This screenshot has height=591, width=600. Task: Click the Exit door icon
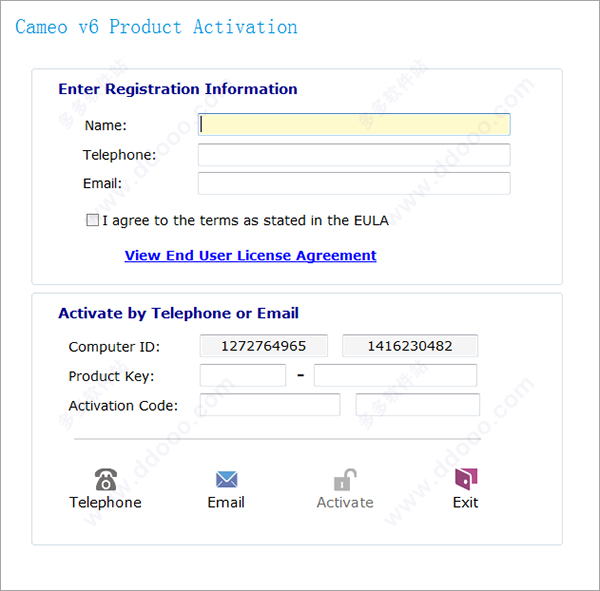coord(466,479)
